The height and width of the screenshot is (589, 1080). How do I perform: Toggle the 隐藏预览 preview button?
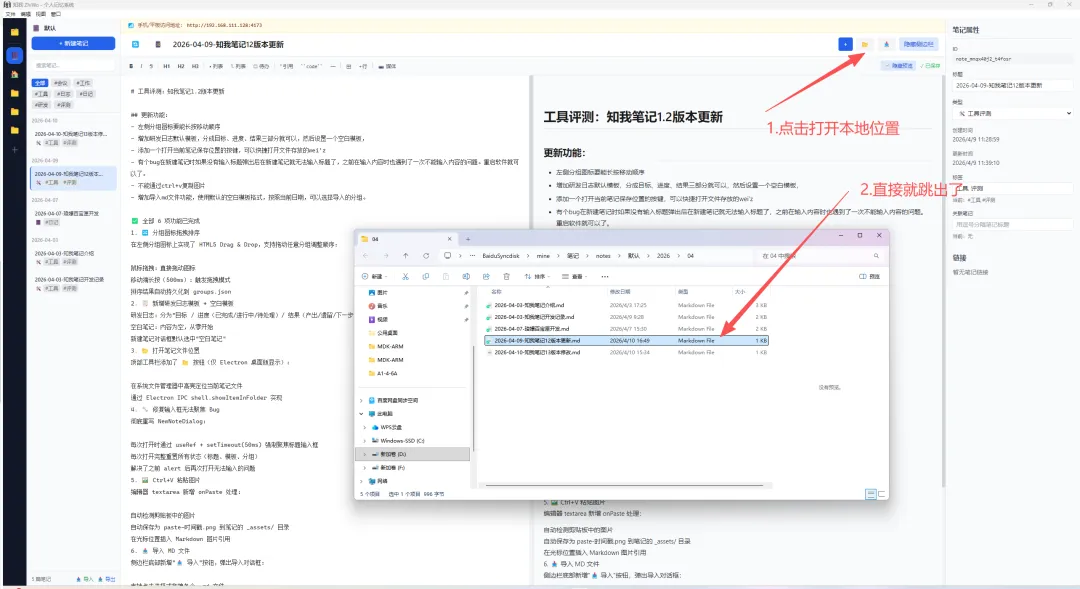(x=899, y=66)
